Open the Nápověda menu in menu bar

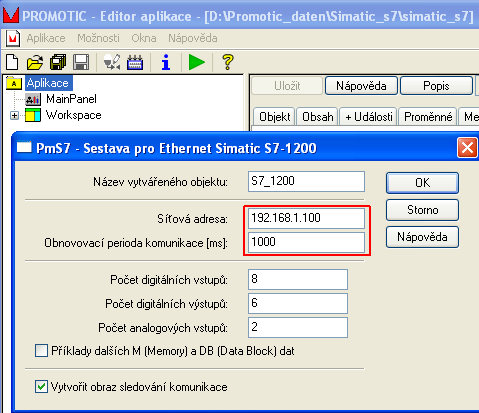click(x=193, y=38)
